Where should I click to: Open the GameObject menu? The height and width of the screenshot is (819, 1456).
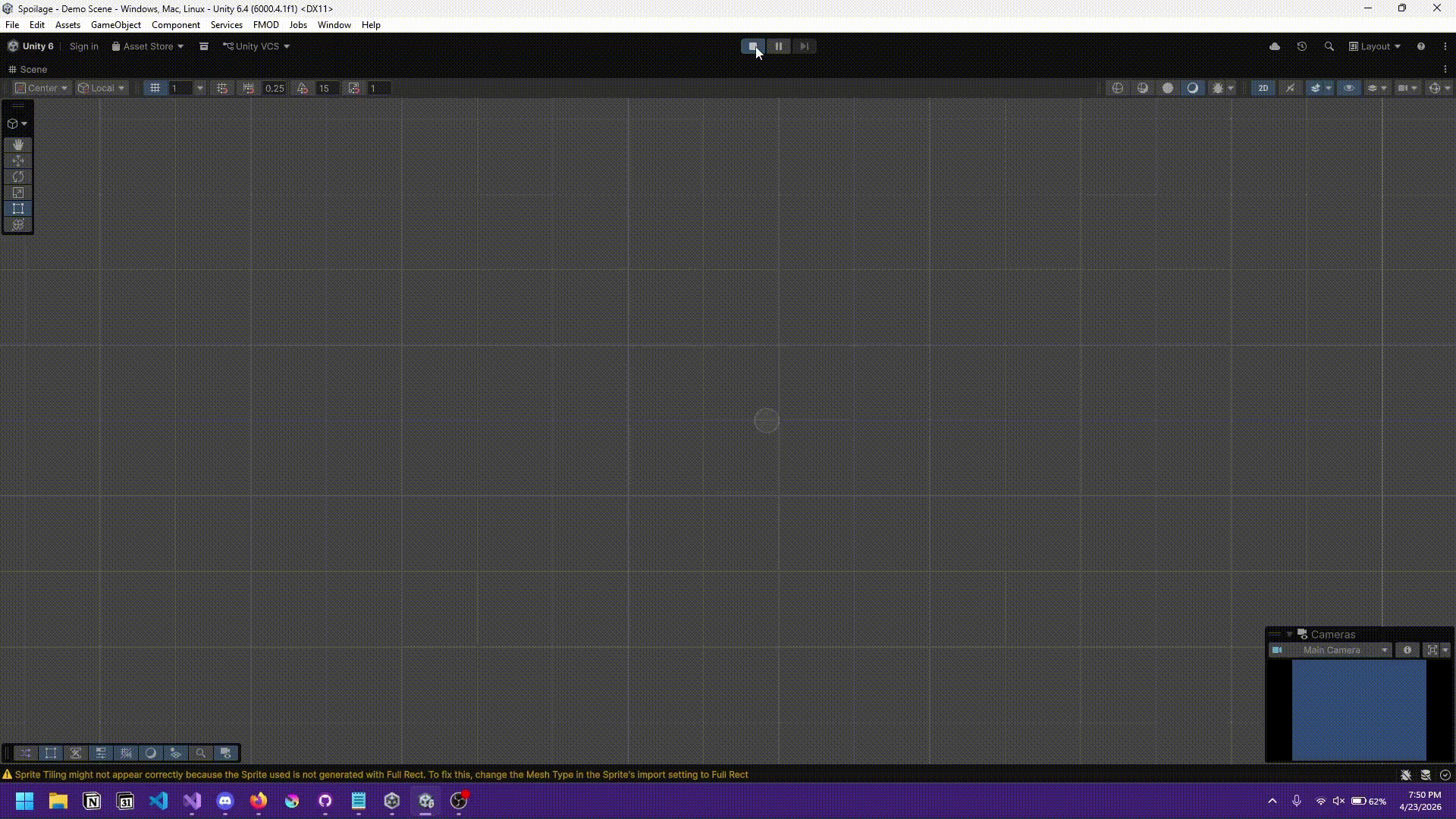[115, 25]
